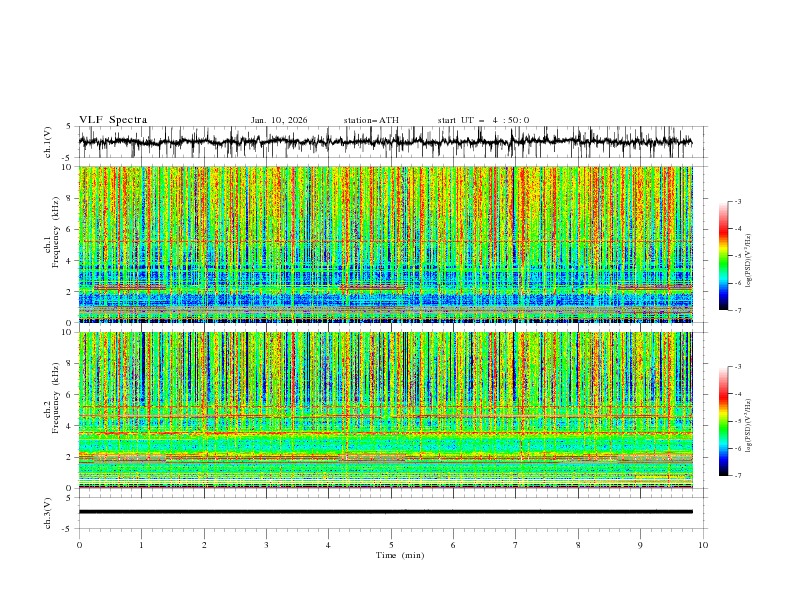Click inside the ch.1 spectrogram panel
Image resolution: width=792 pixels, height=612 pixels.
[385, 244]
